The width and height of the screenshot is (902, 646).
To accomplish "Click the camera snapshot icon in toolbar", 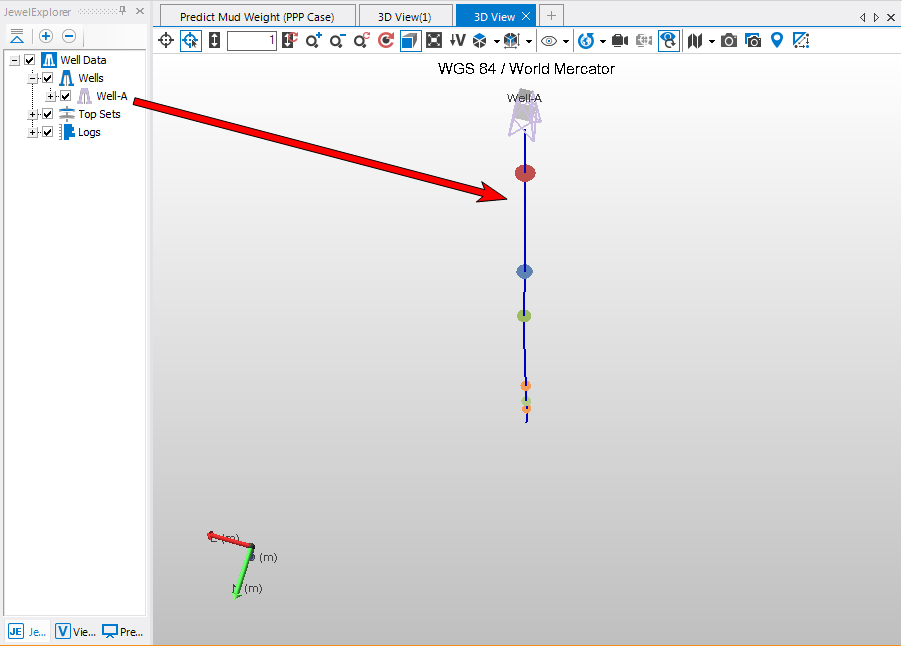I will click(x=729, y=41).
